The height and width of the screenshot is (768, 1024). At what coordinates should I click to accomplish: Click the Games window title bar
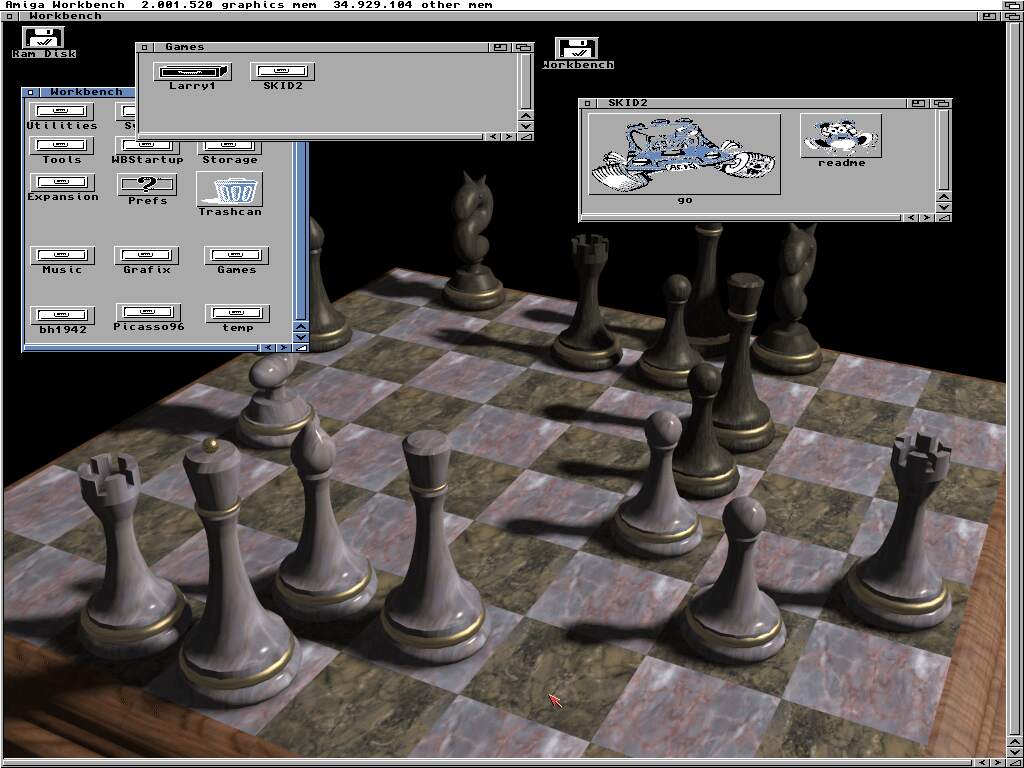click(321, 47)
